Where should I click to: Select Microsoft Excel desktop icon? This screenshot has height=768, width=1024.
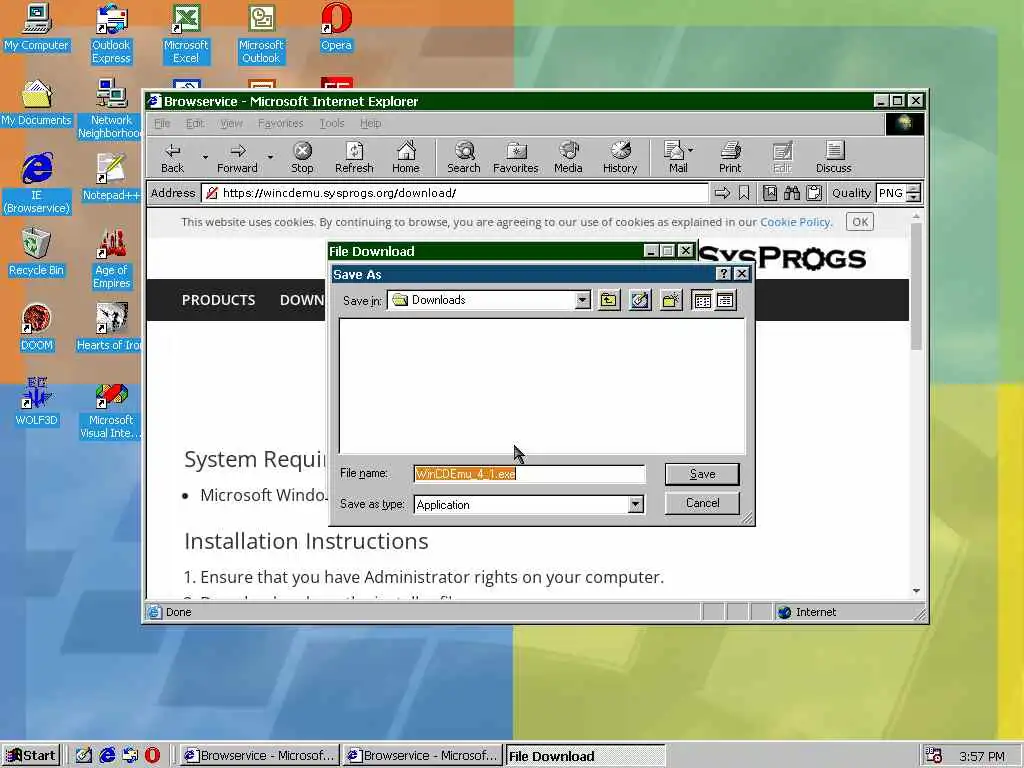[186, 34]
